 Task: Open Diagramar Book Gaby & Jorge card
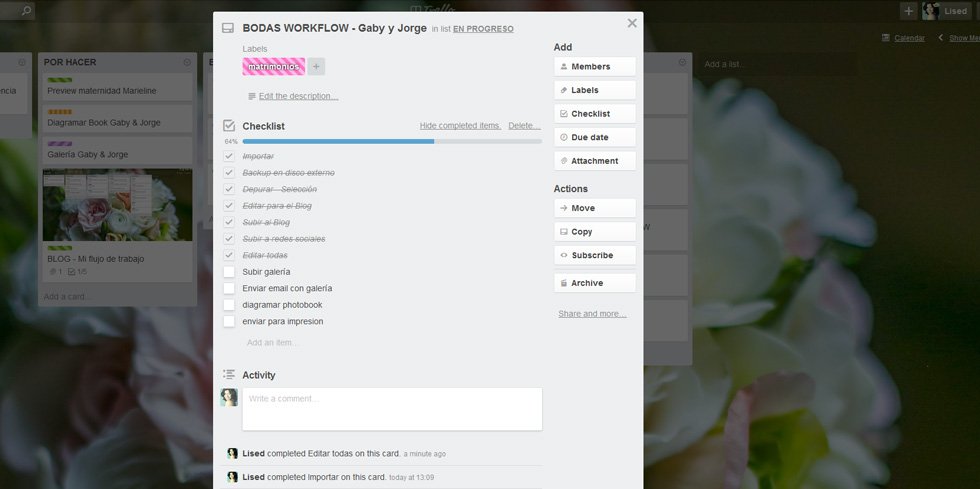117,118
